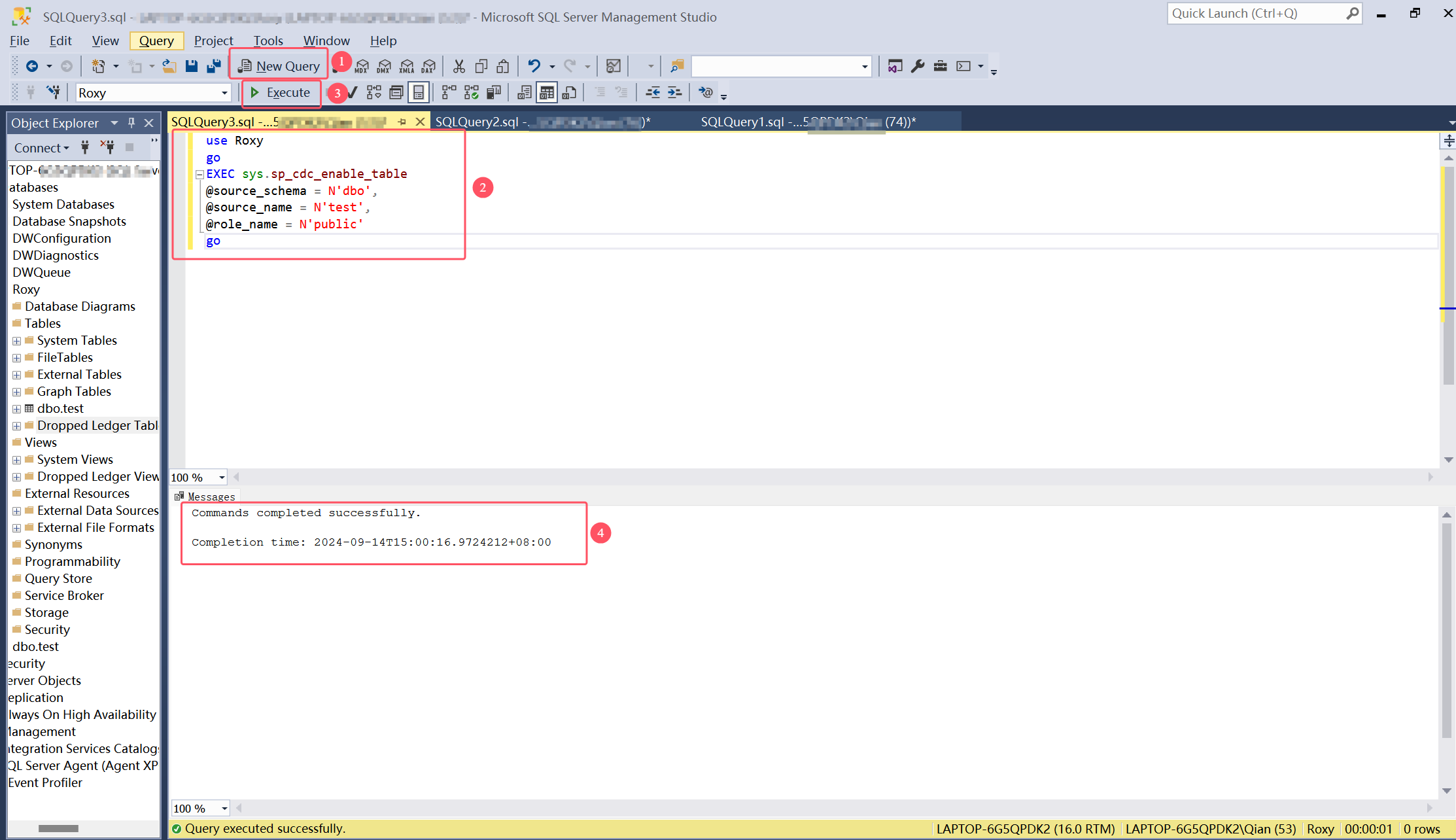Close the SQLQuery3.sql tab
The width and height of the screenshot is (1456, 840).
pos(420,122)
